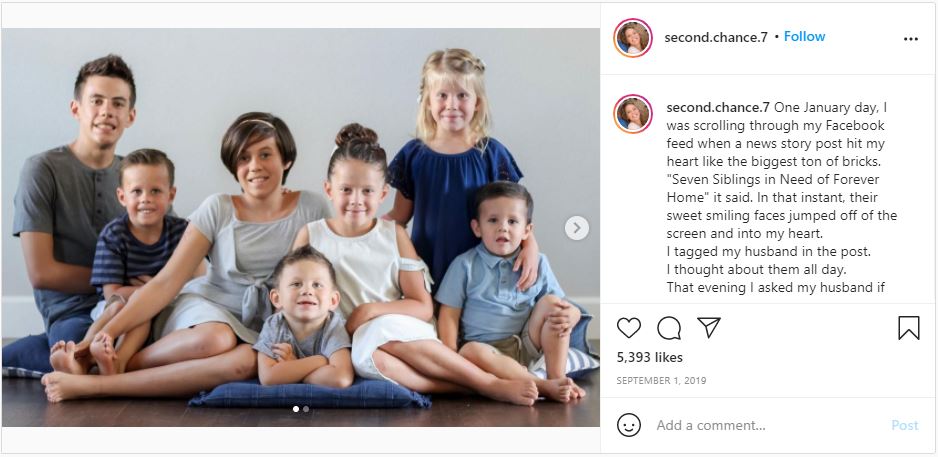View the 5,393 likes list
This screenshot has height=457, width=938.
[650, 358]
